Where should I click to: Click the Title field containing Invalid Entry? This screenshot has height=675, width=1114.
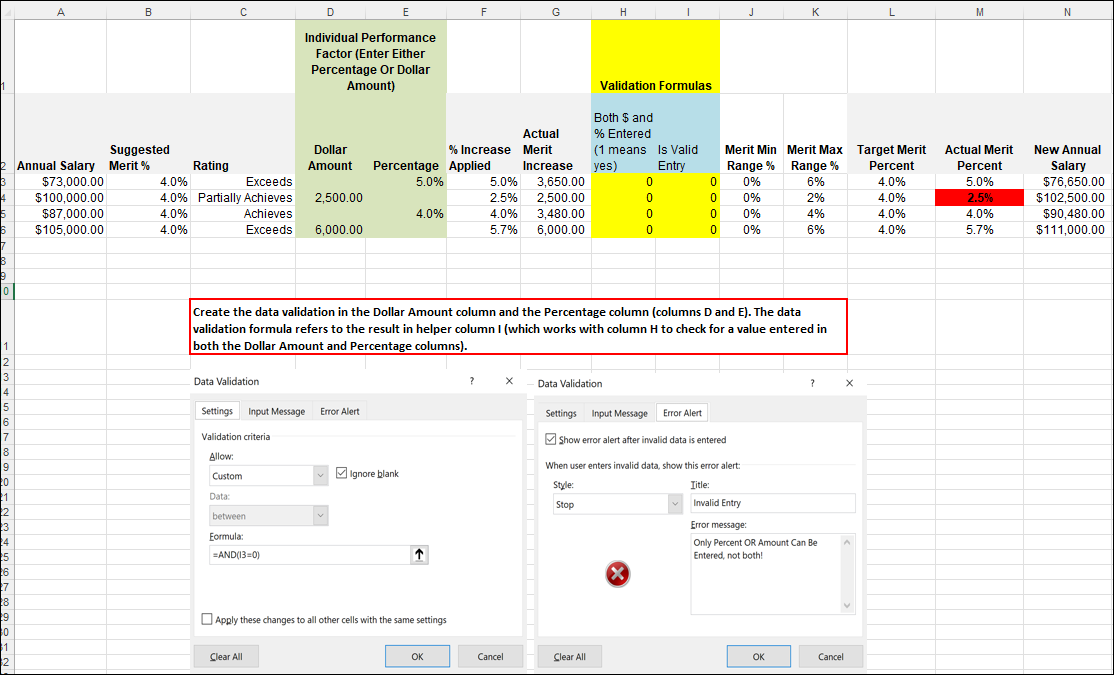point(772,503)
